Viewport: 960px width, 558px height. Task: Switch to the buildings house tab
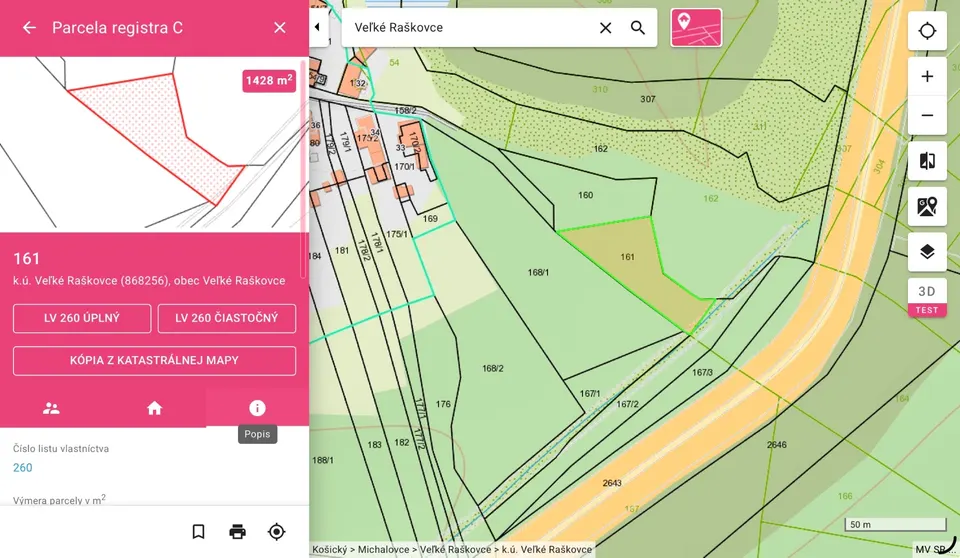(x=154, y=408)
